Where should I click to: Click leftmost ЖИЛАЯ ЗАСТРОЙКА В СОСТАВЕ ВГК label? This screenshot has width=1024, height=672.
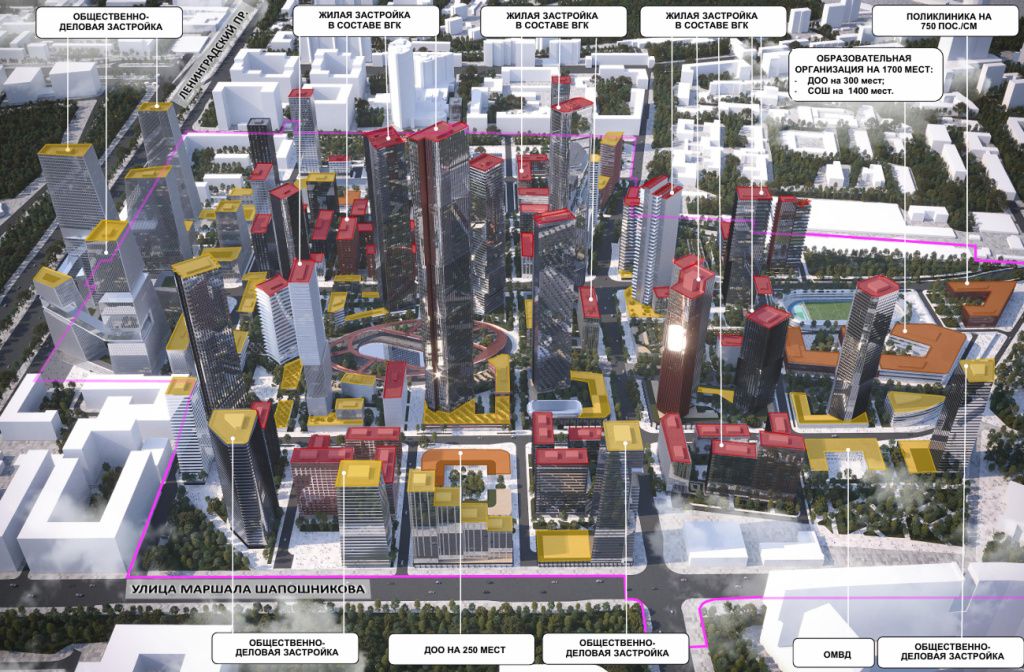coord(351,23)
